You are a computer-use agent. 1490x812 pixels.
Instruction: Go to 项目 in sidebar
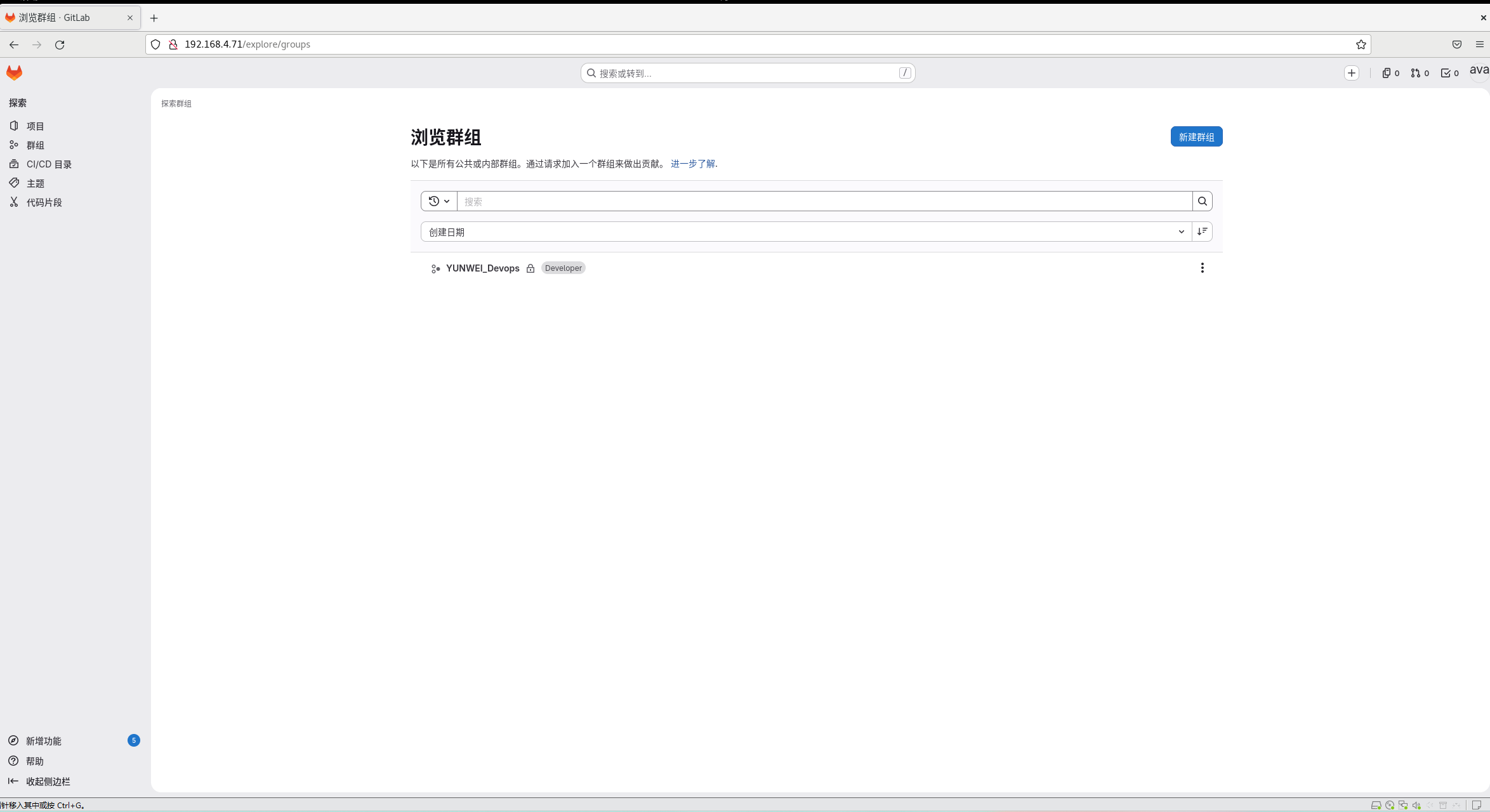click(35, 126)
